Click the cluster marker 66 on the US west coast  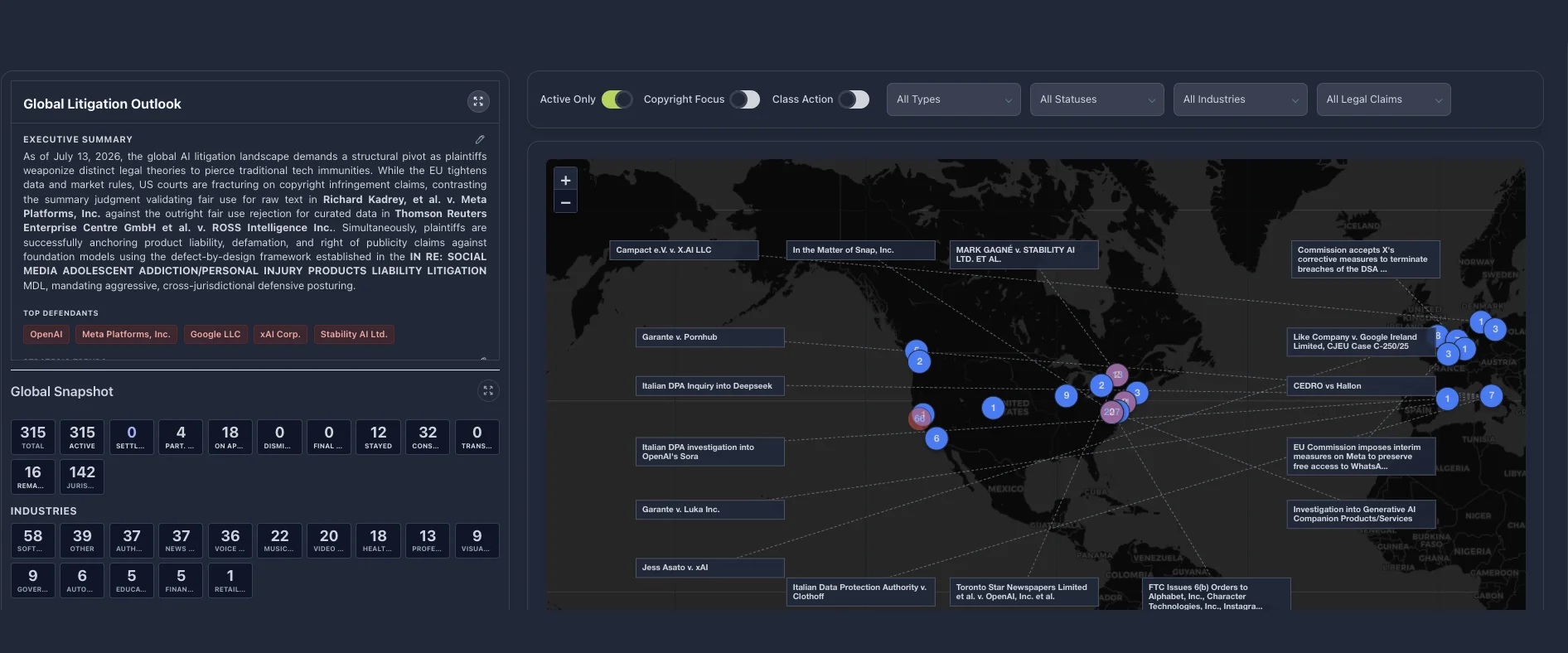pos(919,418)
